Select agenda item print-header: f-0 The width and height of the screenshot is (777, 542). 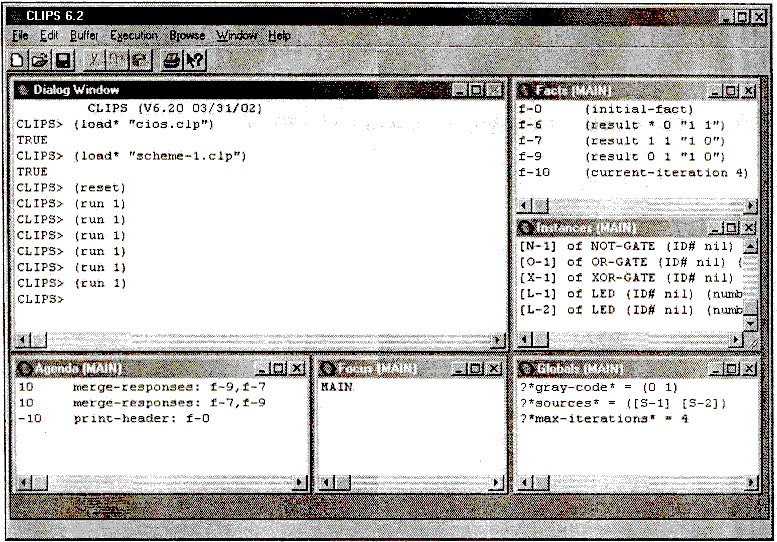pos(114,419)
